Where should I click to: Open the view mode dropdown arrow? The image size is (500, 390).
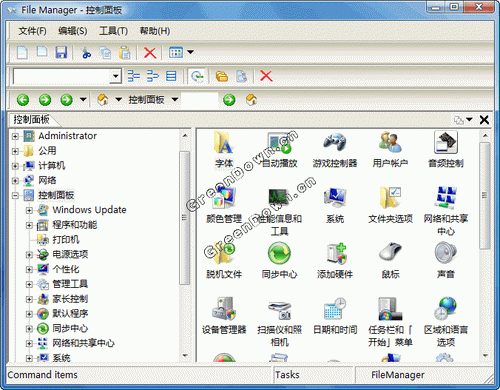(x=190, y=52)
